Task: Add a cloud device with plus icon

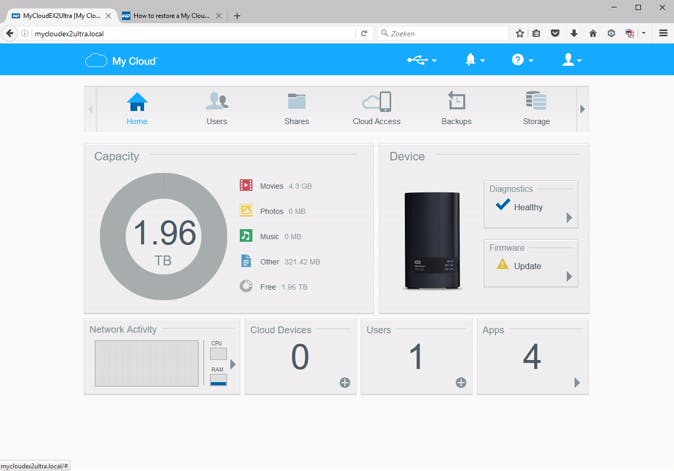Action: 345,382
